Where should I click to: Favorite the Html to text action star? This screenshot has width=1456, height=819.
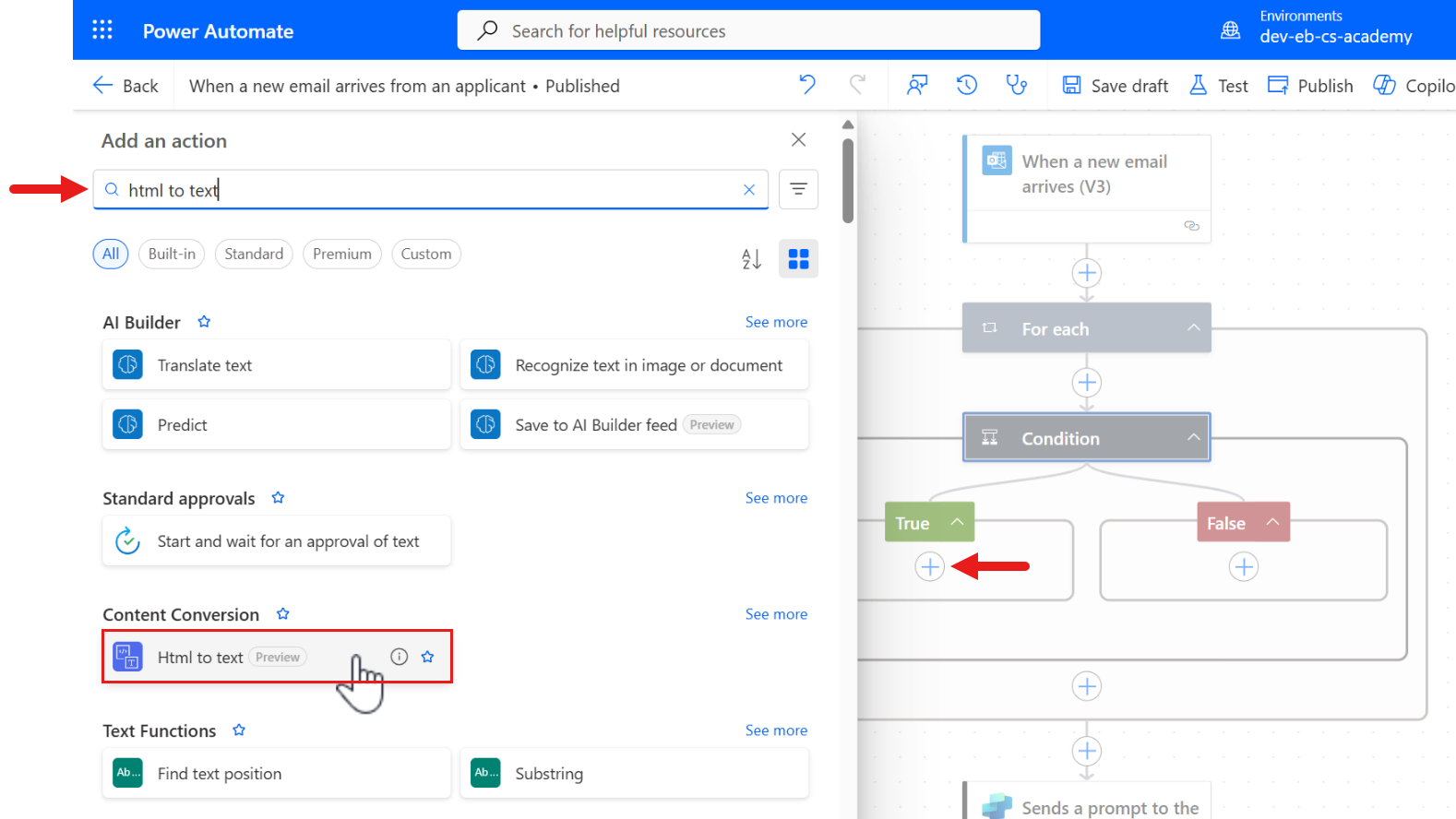pyautogui.click(x=427, y=657)
